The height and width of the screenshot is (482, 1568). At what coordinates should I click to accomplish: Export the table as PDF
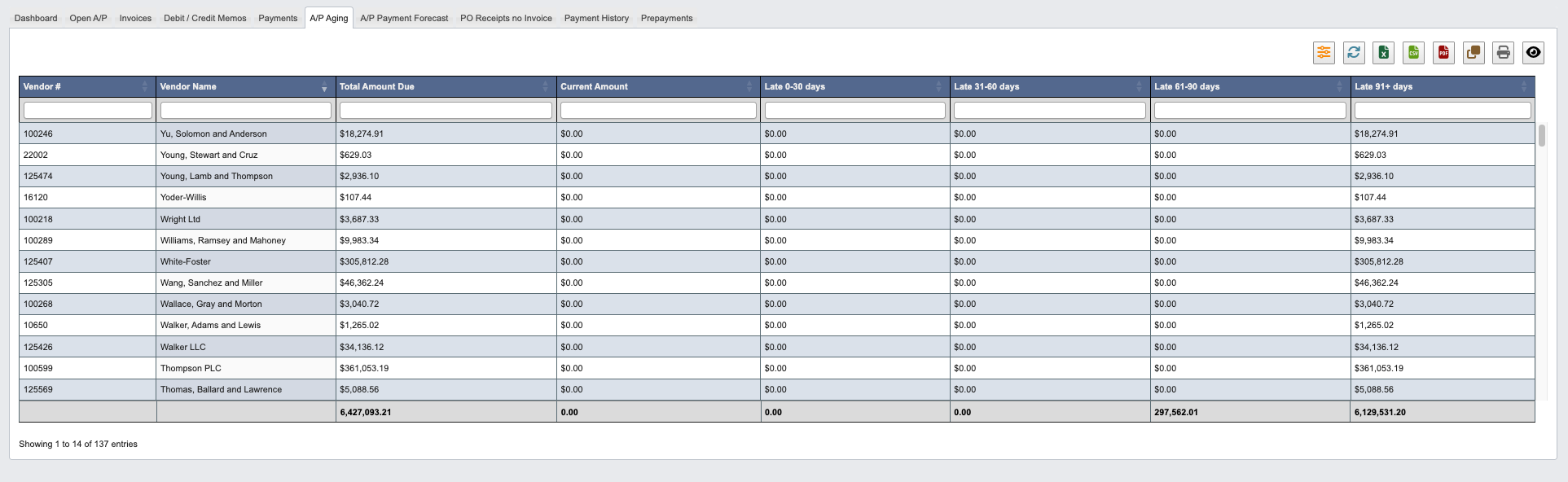(x=1443, y=53)
